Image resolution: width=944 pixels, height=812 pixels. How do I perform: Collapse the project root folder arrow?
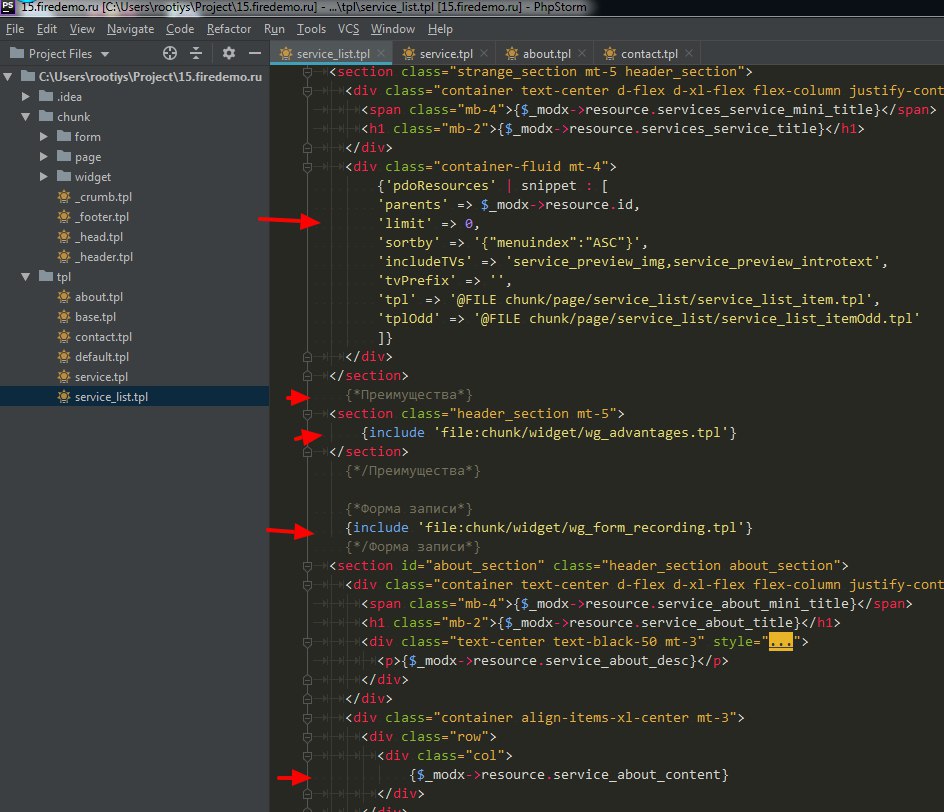pyautogui.click(x=8, y=76)
